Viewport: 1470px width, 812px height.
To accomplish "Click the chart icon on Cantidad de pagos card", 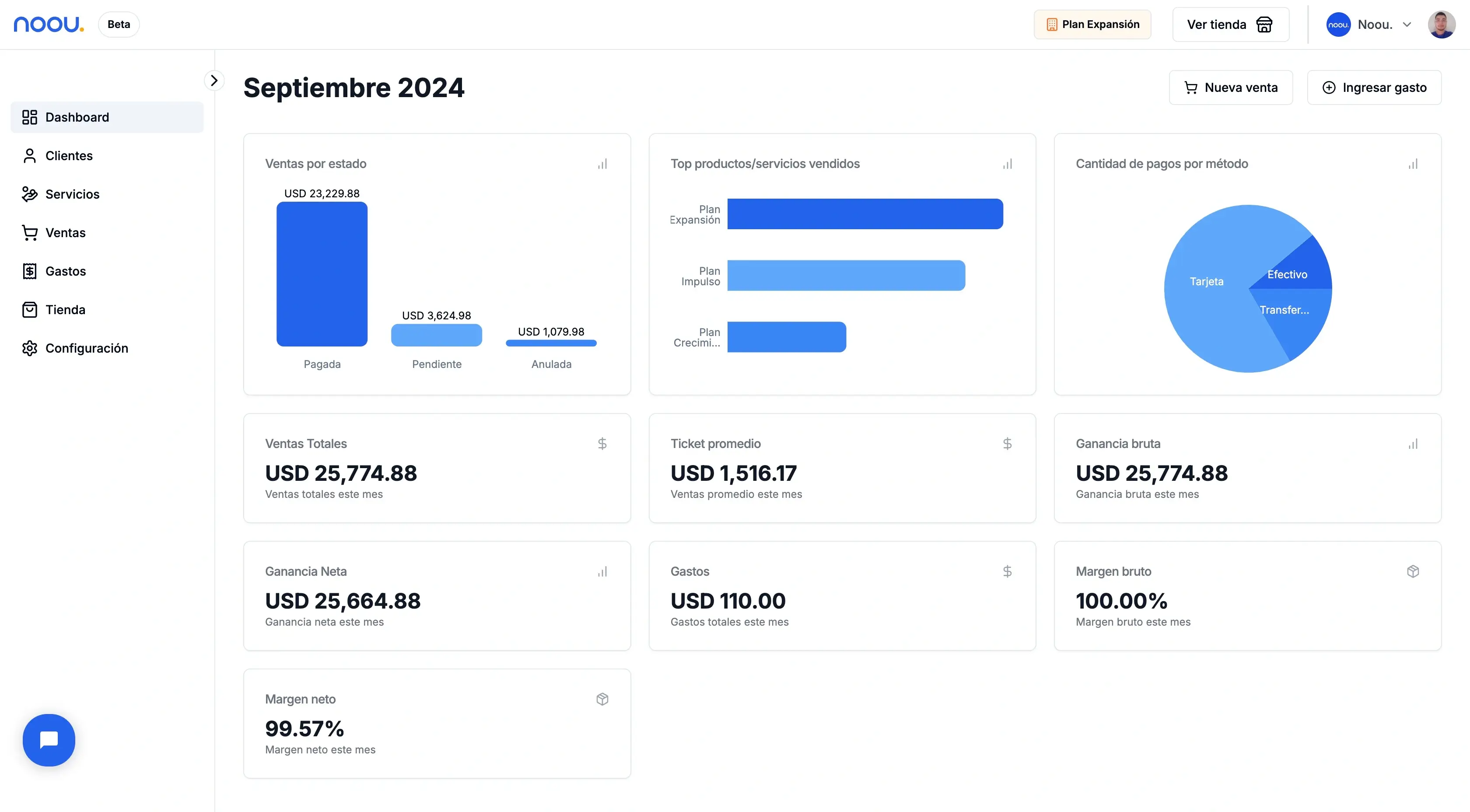I will [x=1413, y=164].
